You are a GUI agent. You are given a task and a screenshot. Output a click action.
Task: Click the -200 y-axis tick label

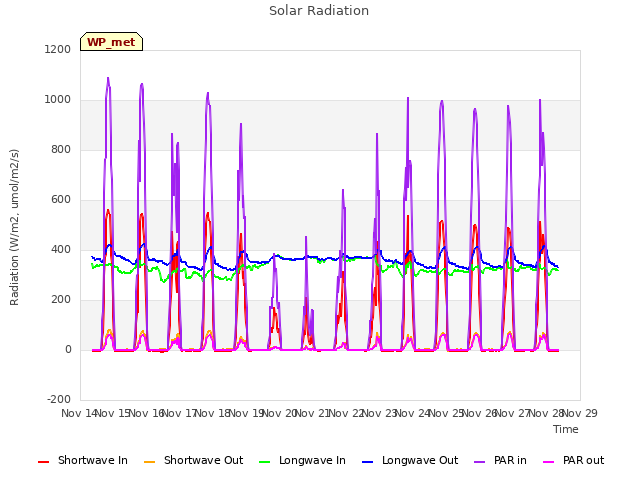[59, 399]
